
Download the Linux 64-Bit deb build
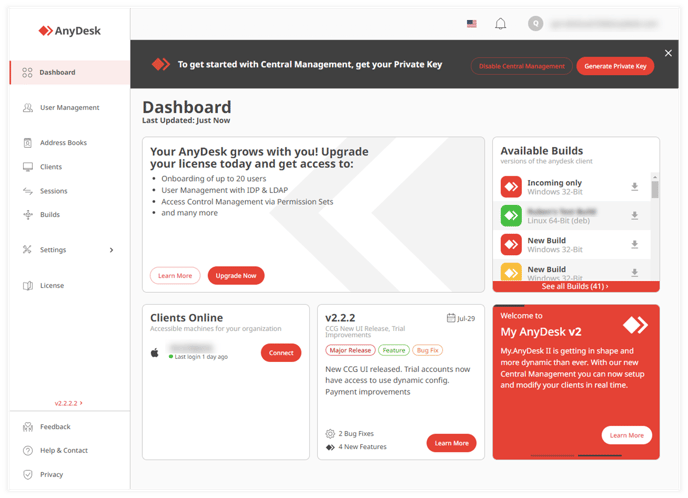pyautogui.click(x=634, y=216)
